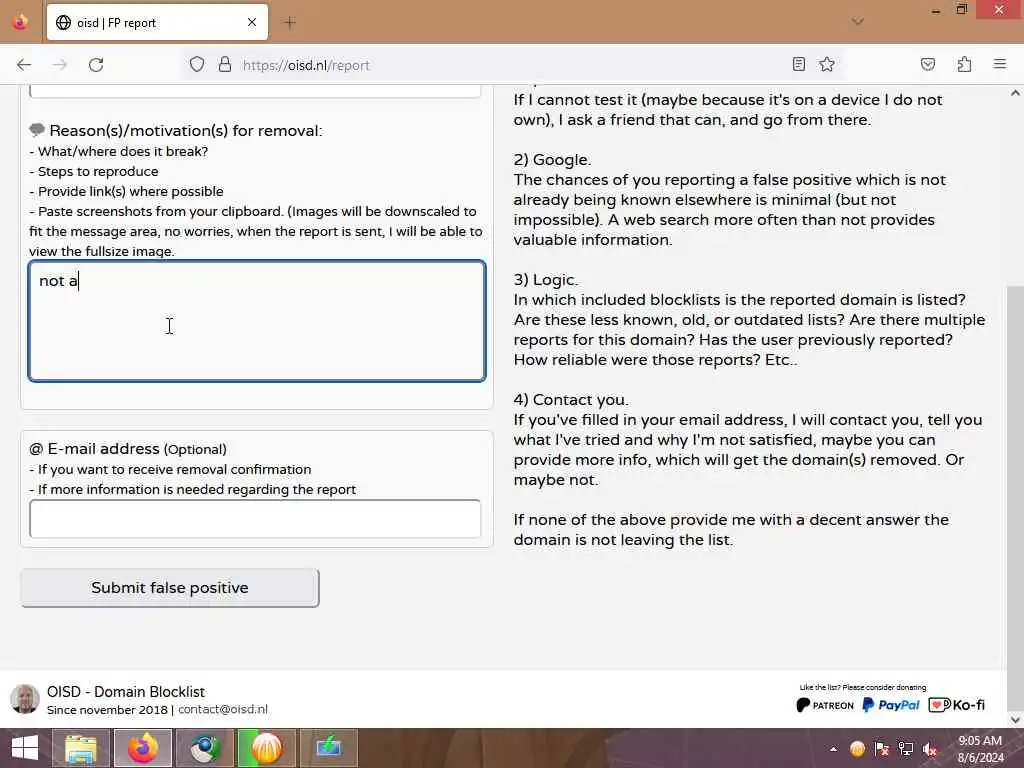Click the network status tray icon
The height and width of the screenshot is (768, 1024).
(906, 749)
